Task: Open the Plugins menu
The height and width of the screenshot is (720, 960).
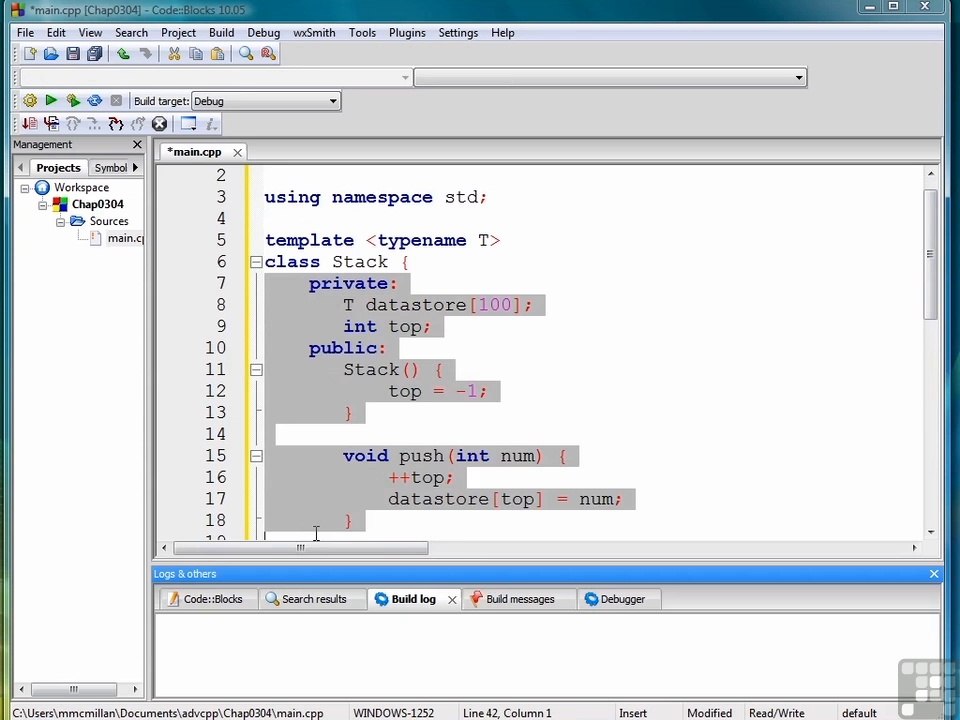Action: tap(407, 32)
